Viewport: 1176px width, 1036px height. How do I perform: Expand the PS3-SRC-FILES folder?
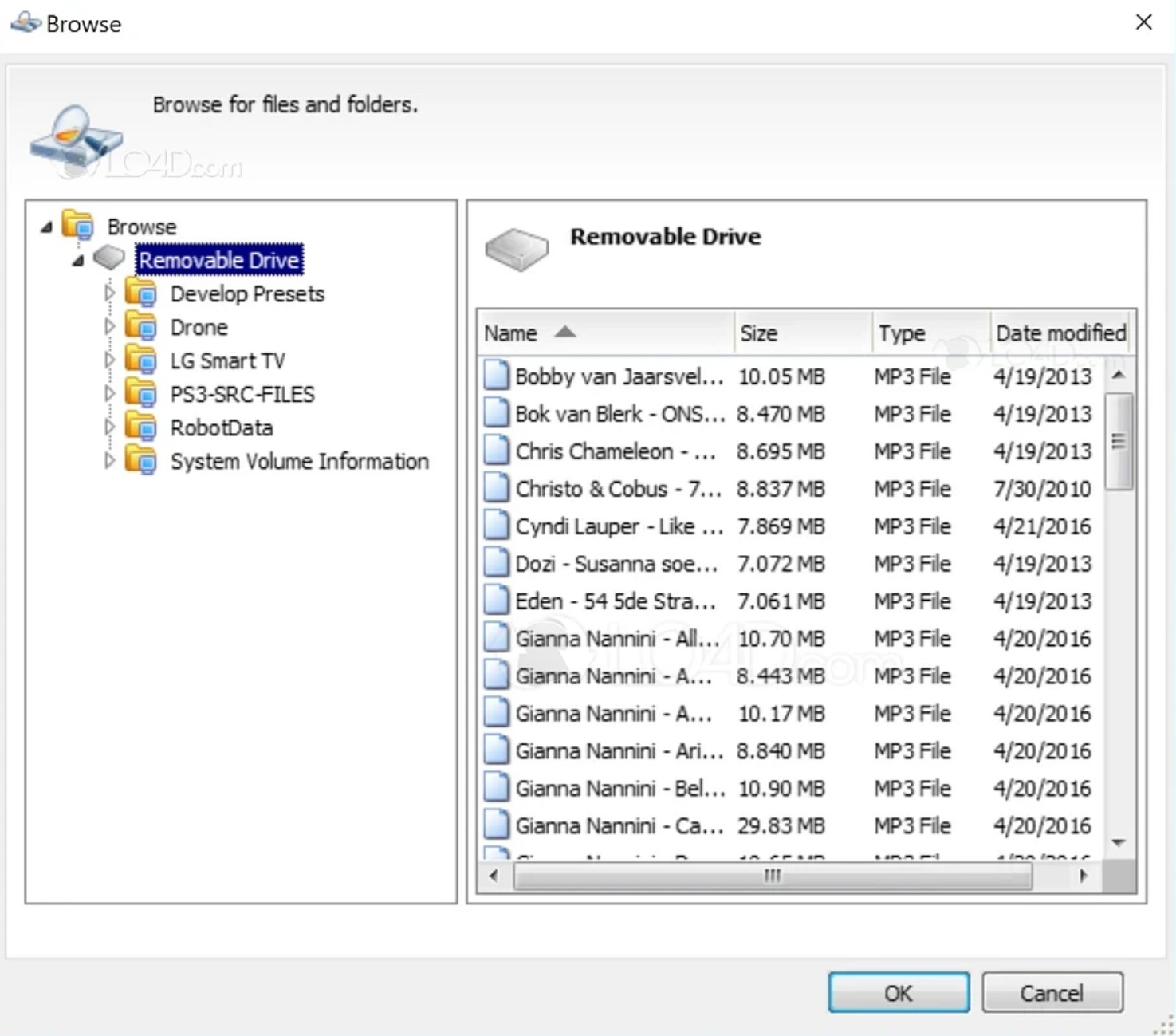pyautogui.click(x=110, y=393)
